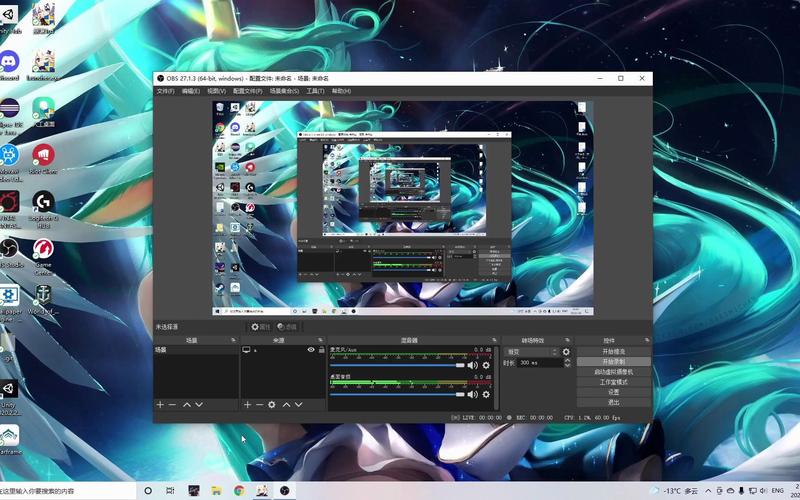
Task: Remove the source with the minus icon in 来源 panel
Action: [259, 405]
